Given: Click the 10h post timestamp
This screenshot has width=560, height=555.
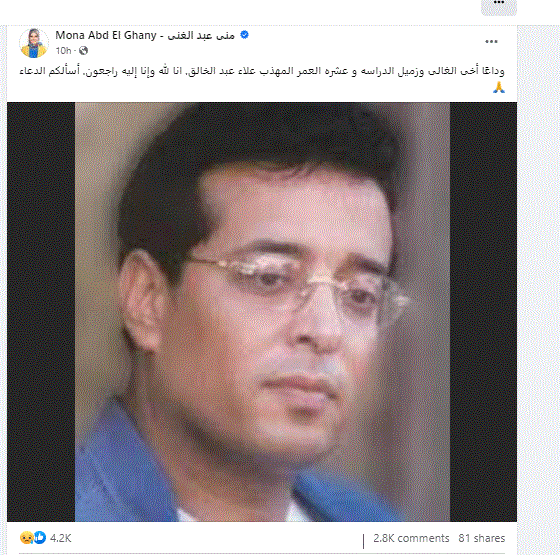Looking at the screenshot, I should click(x=63, y=51).
